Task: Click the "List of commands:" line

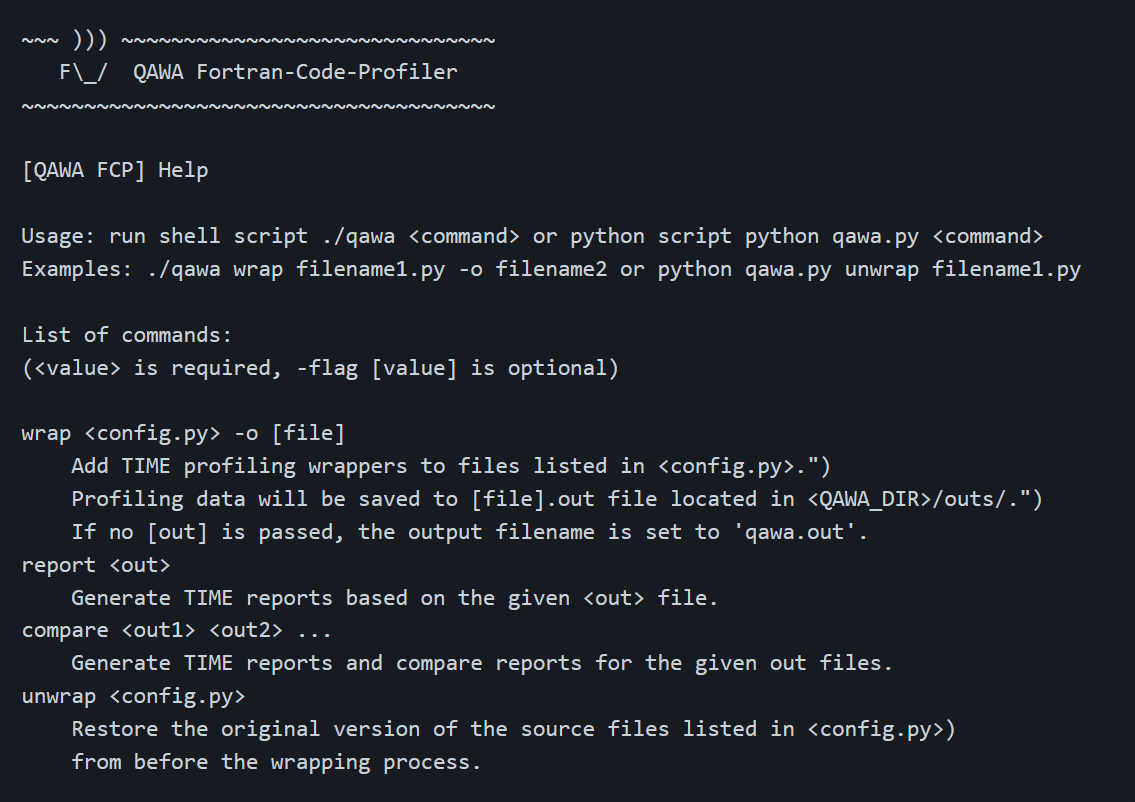Action: point(126,334)
